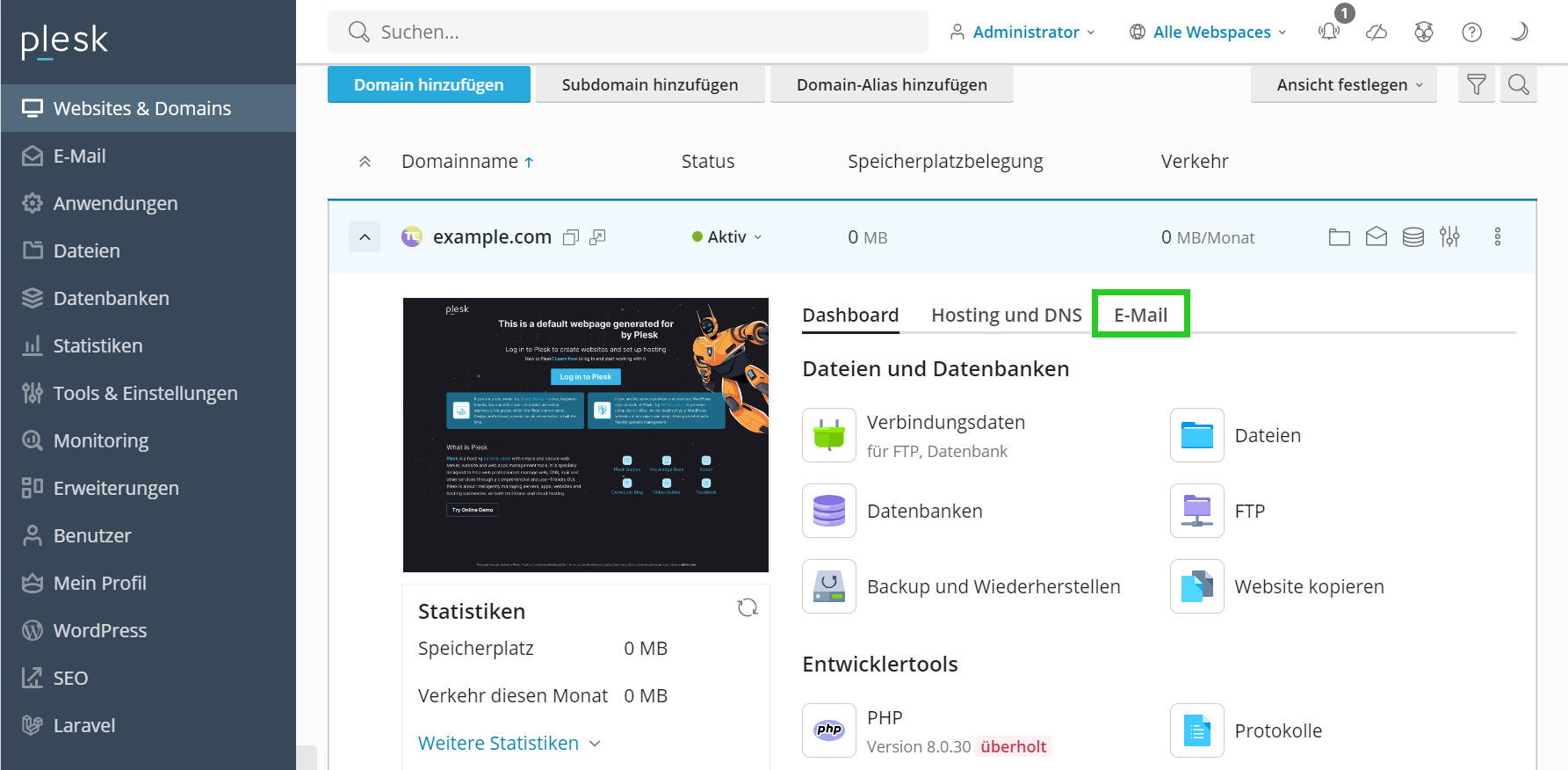Click the example.com domain name
Screen dimensions: 1568x770
pyautogui.click(x=492, y=237)
